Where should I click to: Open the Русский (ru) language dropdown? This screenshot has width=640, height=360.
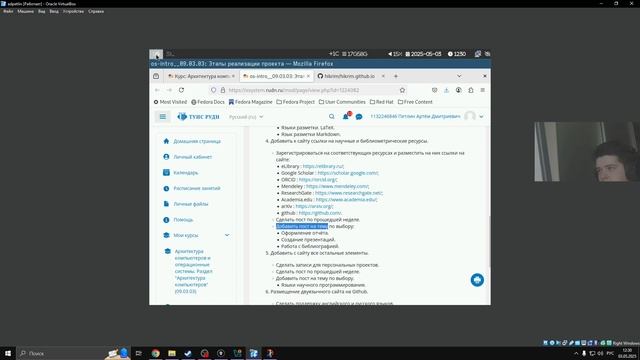[246, 117]
